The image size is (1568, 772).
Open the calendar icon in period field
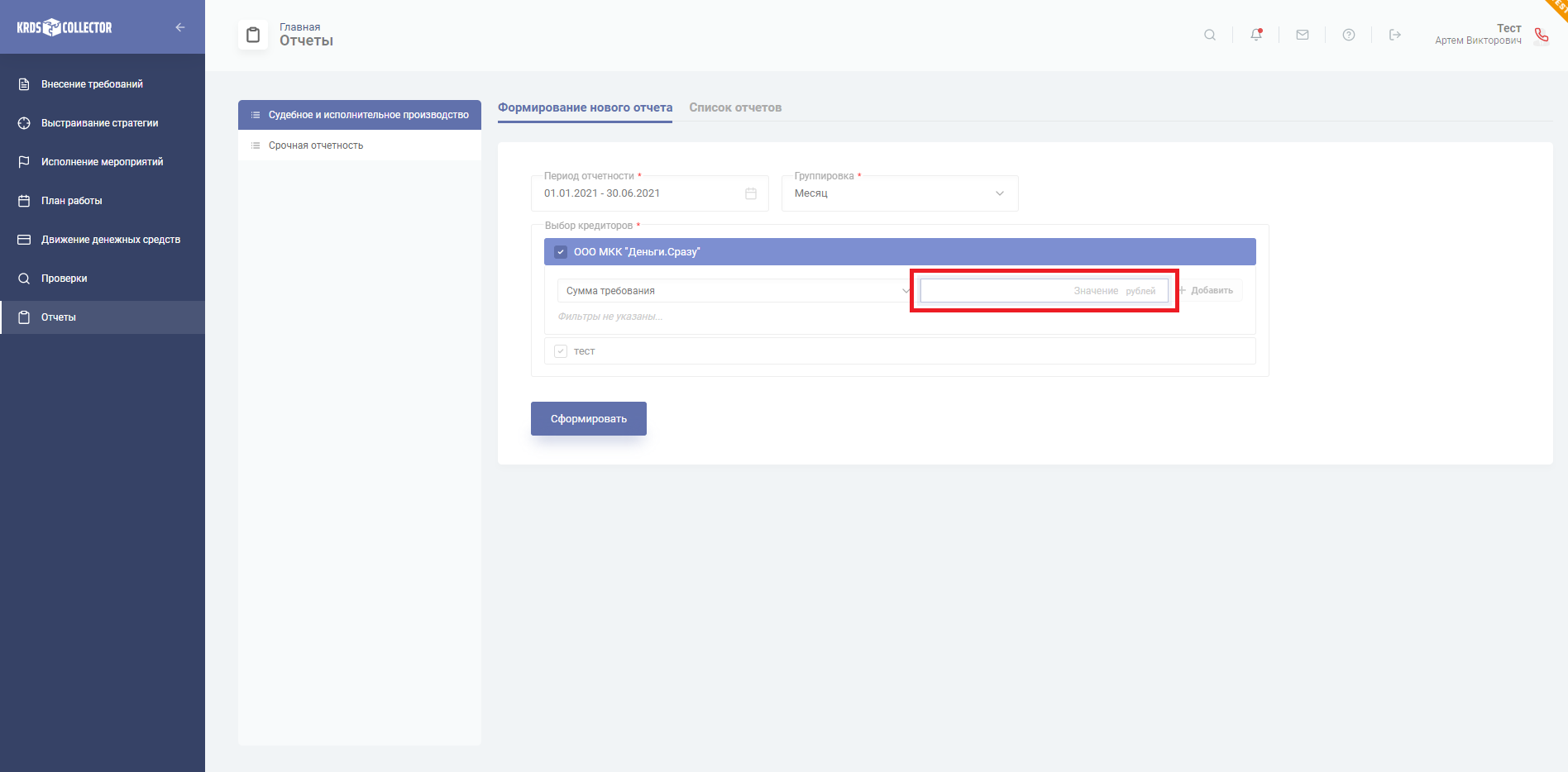tap(751, 193)
